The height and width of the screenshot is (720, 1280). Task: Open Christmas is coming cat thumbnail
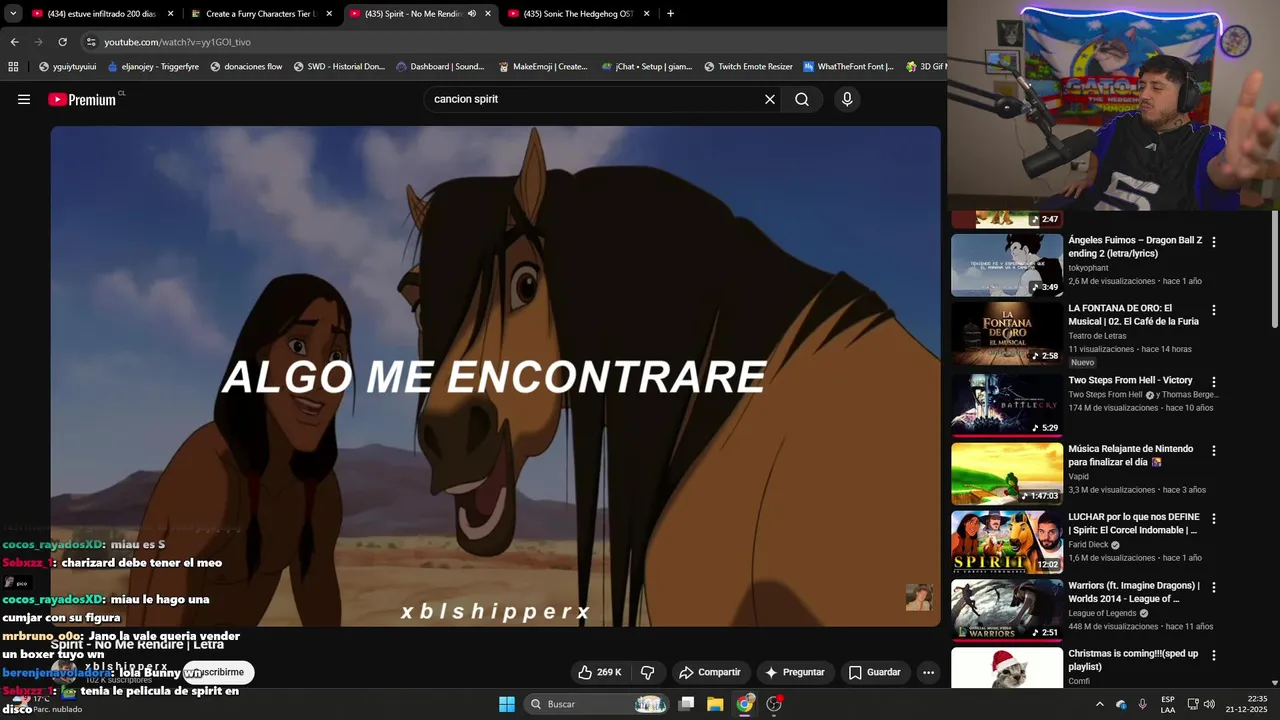point(1007,668)
